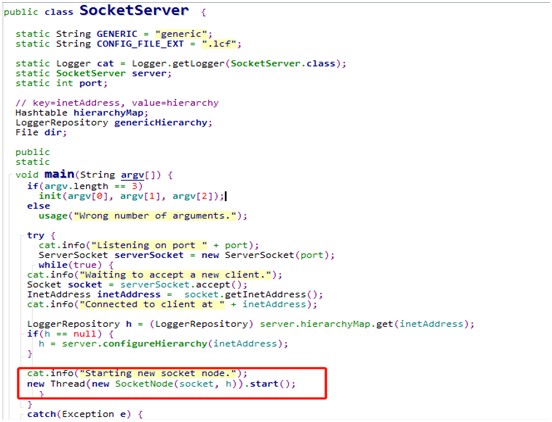Click the comment 'key=inetAddress, value=hierarchy'

coord(126,103)
